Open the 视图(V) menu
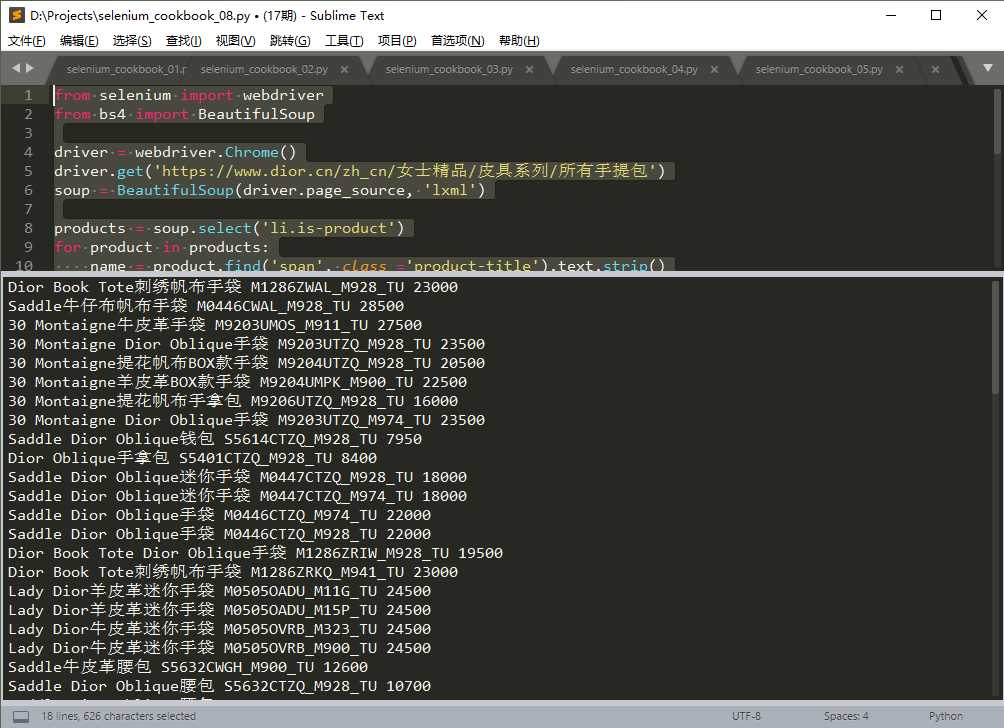Viewport: 1004px width, 728px height. (236, 41)
